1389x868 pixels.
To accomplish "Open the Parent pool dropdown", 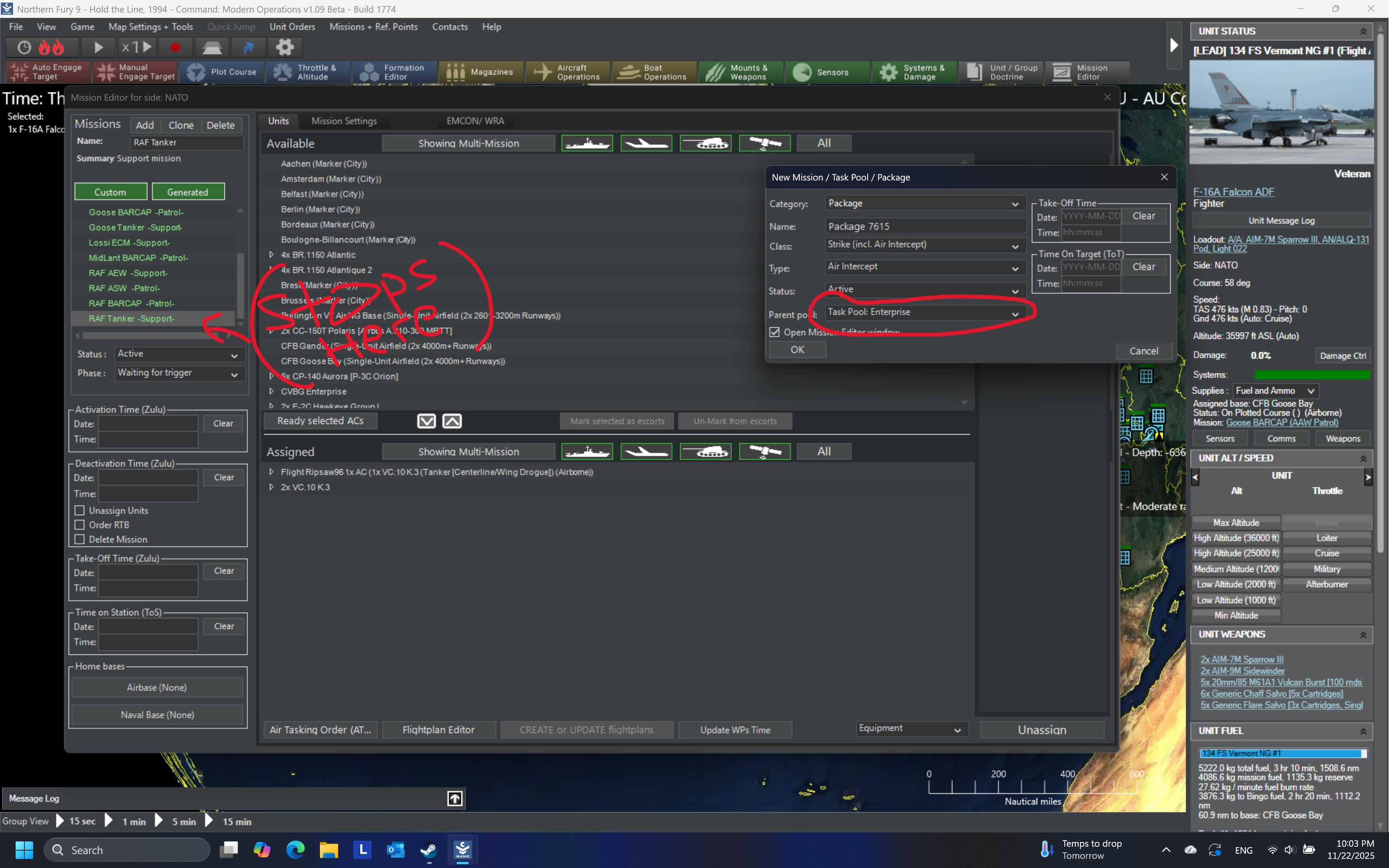I will click(925, 312).
